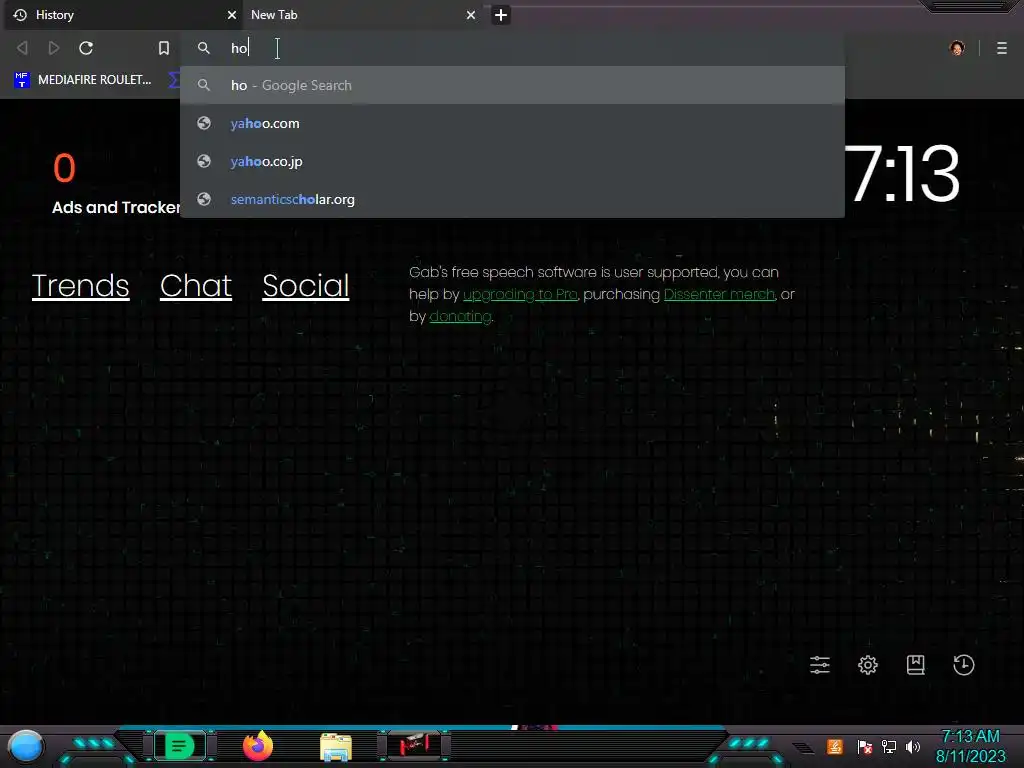Reload the current page

86,48
